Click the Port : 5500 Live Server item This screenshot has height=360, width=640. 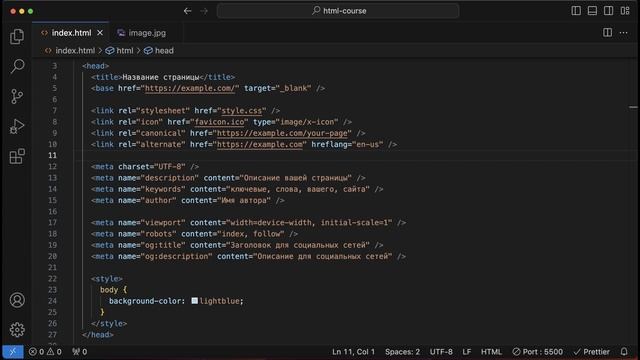538,352
